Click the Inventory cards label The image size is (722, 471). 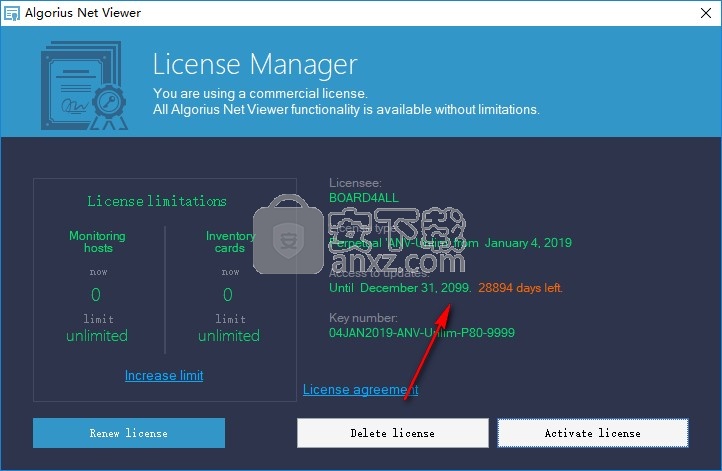coord(230,242)
